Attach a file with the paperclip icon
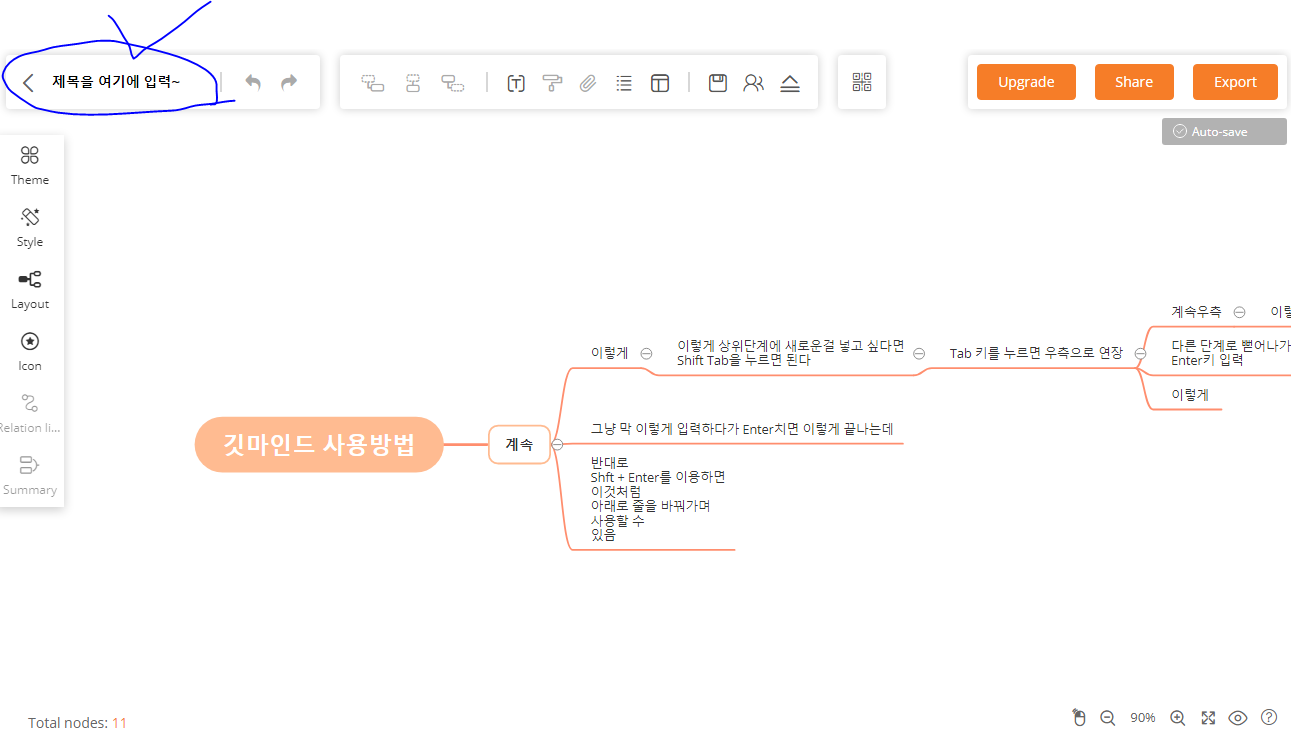Image resolution: width=1291 pixels, height=732 pixels. (588, 83)
